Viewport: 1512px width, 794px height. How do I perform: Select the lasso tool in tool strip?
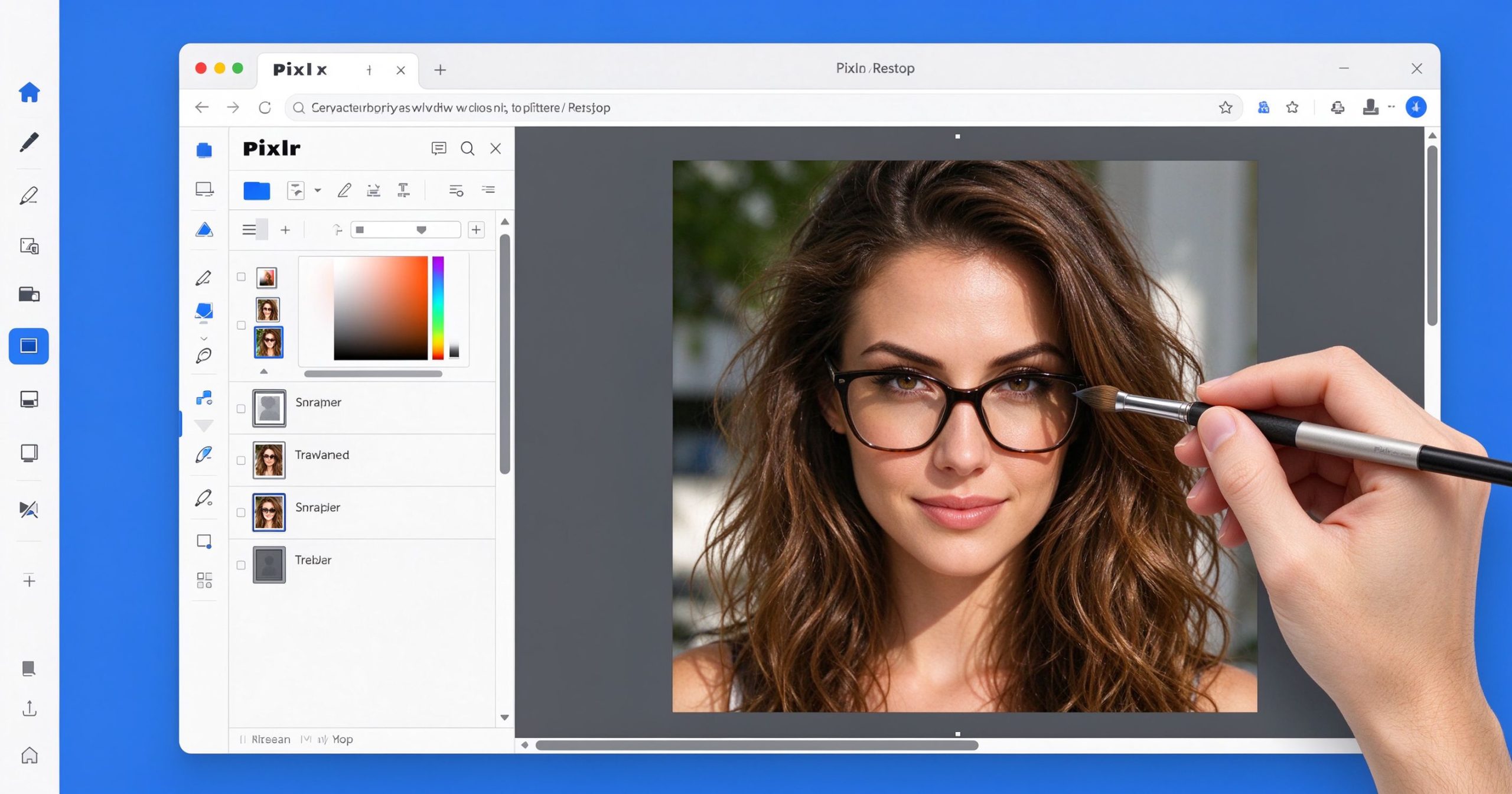[x=204, y=356]
